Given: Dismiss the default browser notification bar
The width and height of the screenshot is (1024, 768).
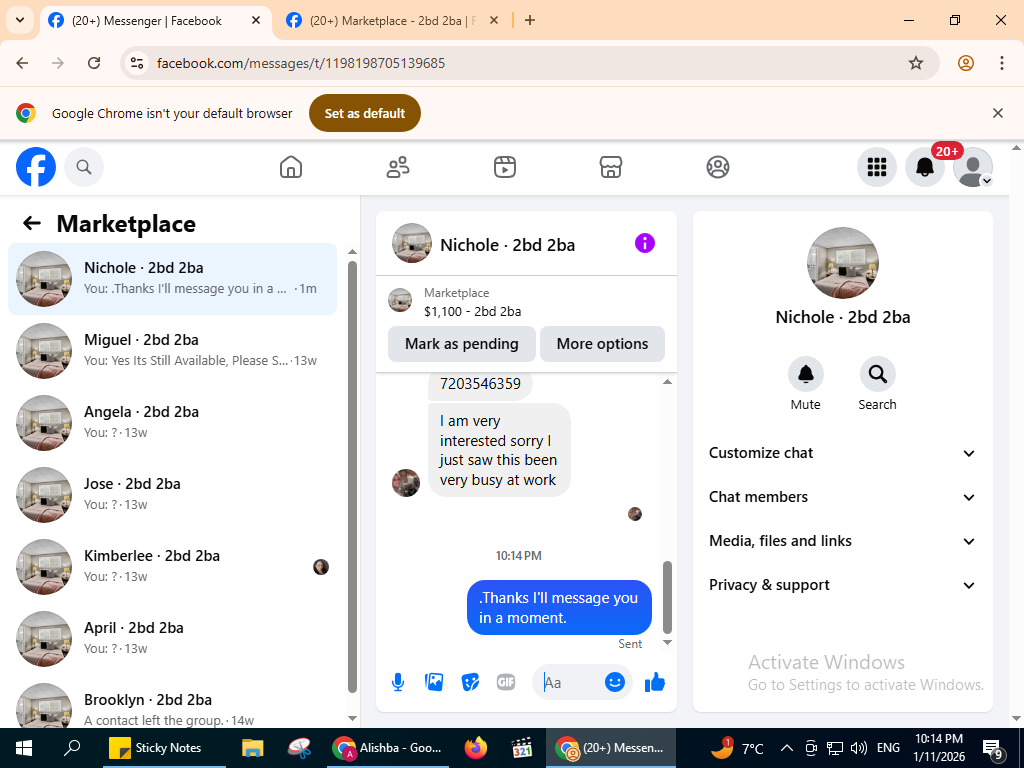Looking at the screenshot, I should (997, 113).
